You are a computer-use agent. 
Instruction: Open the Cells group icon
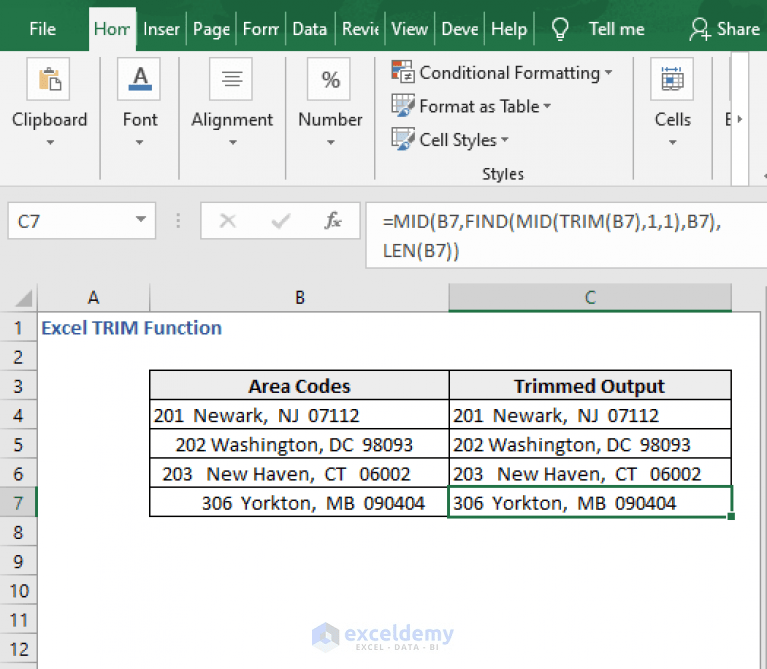pos(672,79)
